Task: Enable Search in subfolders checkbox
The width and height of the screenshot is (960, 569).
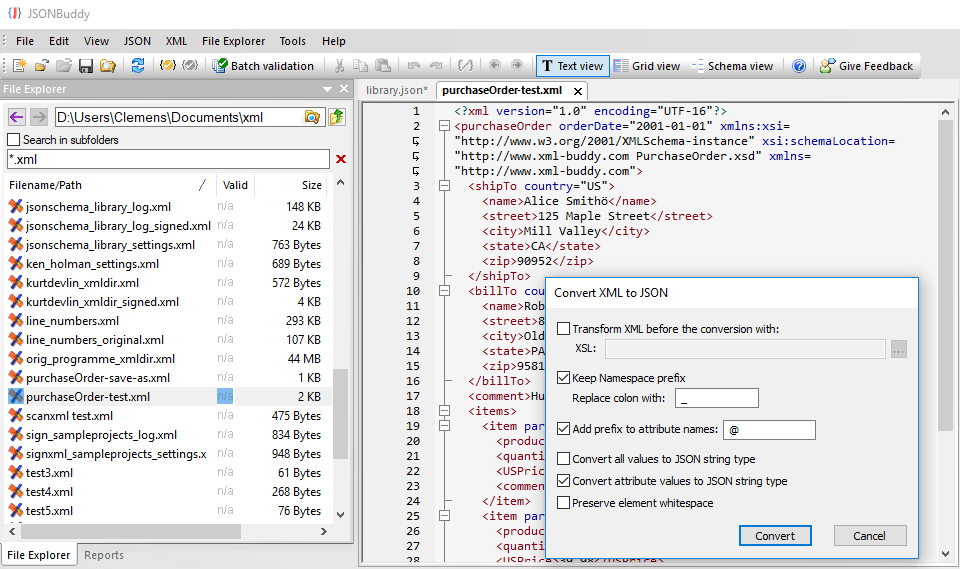Action: coord(13,140)
